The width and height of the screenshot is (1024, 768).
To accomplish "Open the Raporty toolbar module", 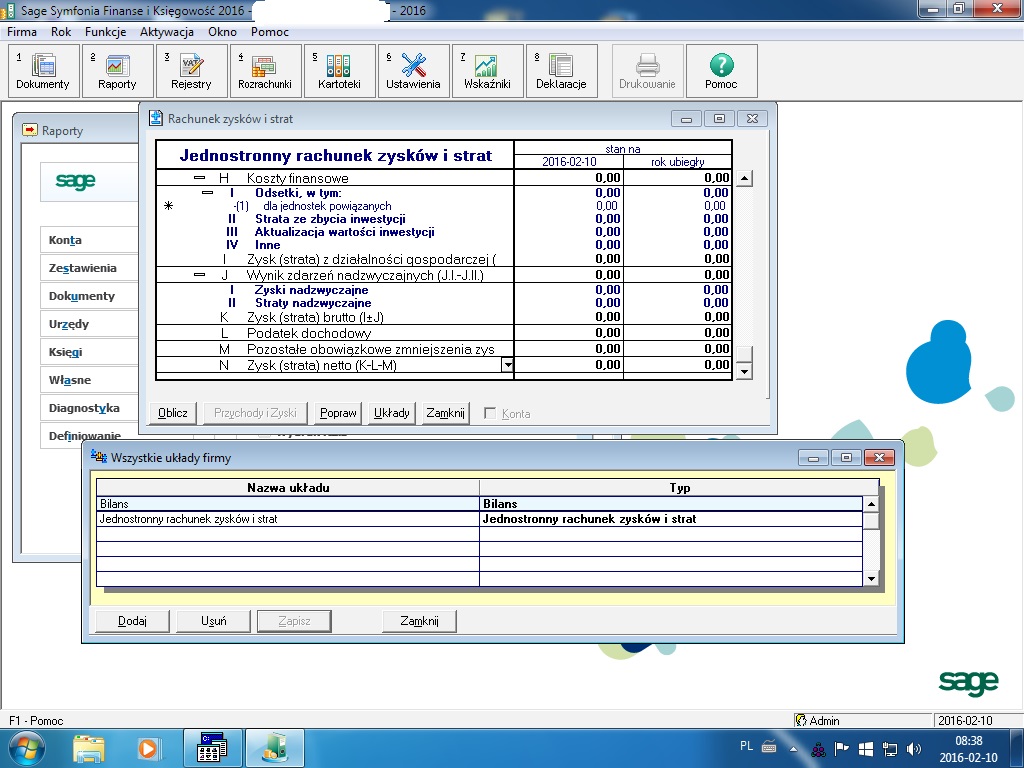I will pyautogui.click(x=118, y=71).
